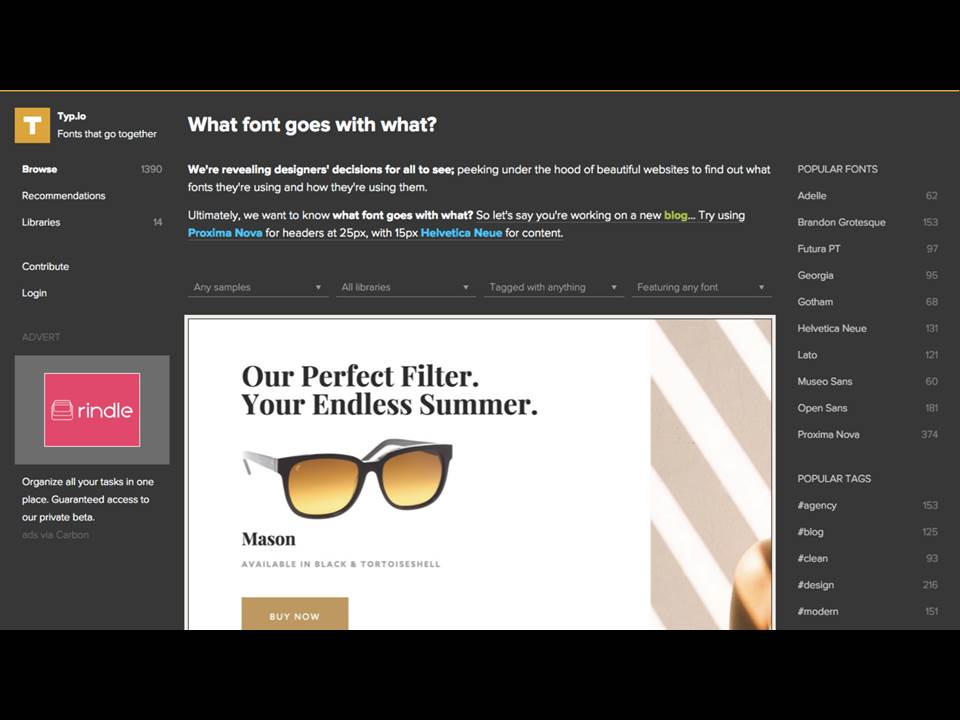Open the Contribute page
The image size is (960, 720).
click(45, 266)
